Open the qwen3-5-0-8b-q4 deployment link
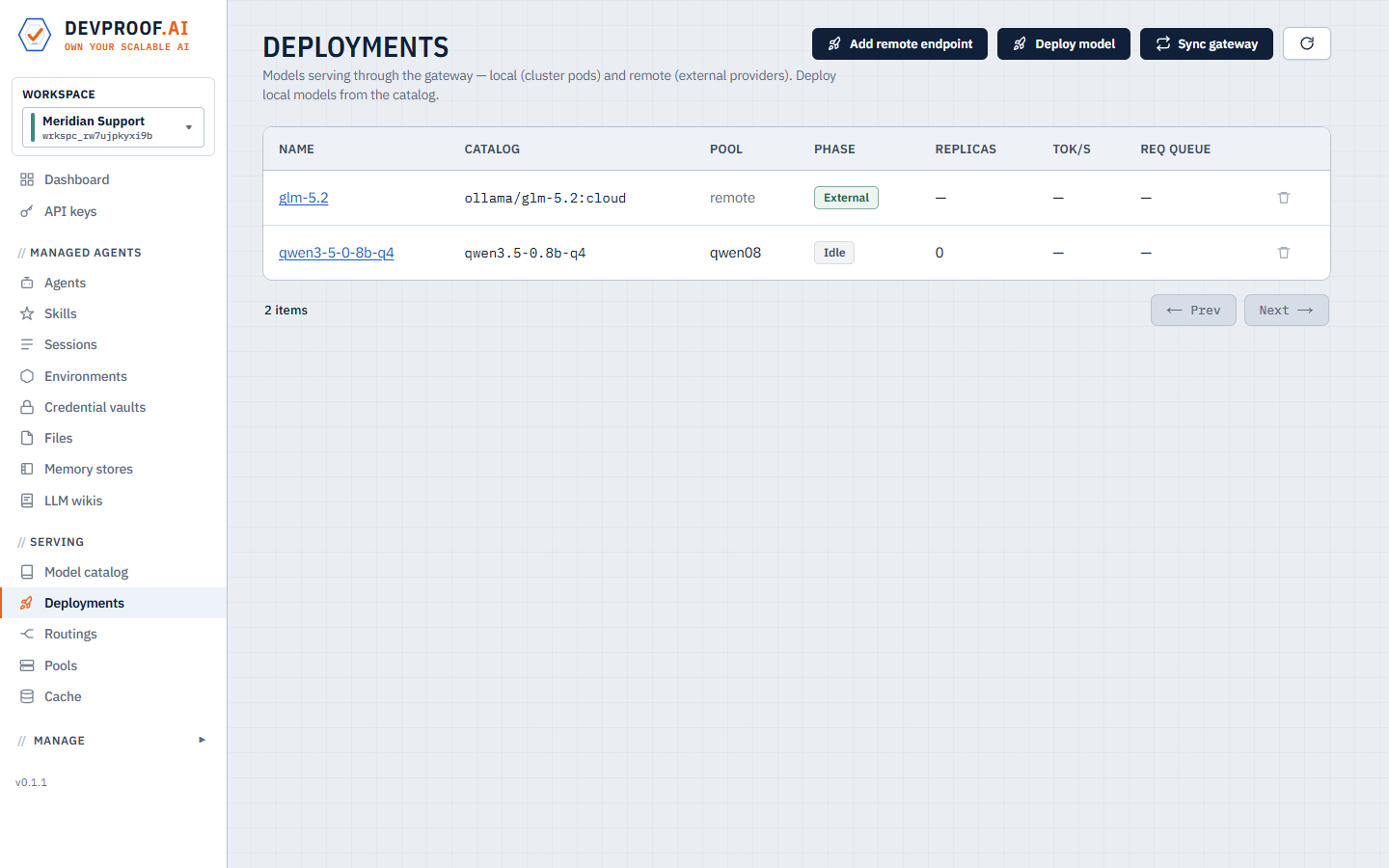This screenshot has width=1389, height=868. click(x=337, y=253)
